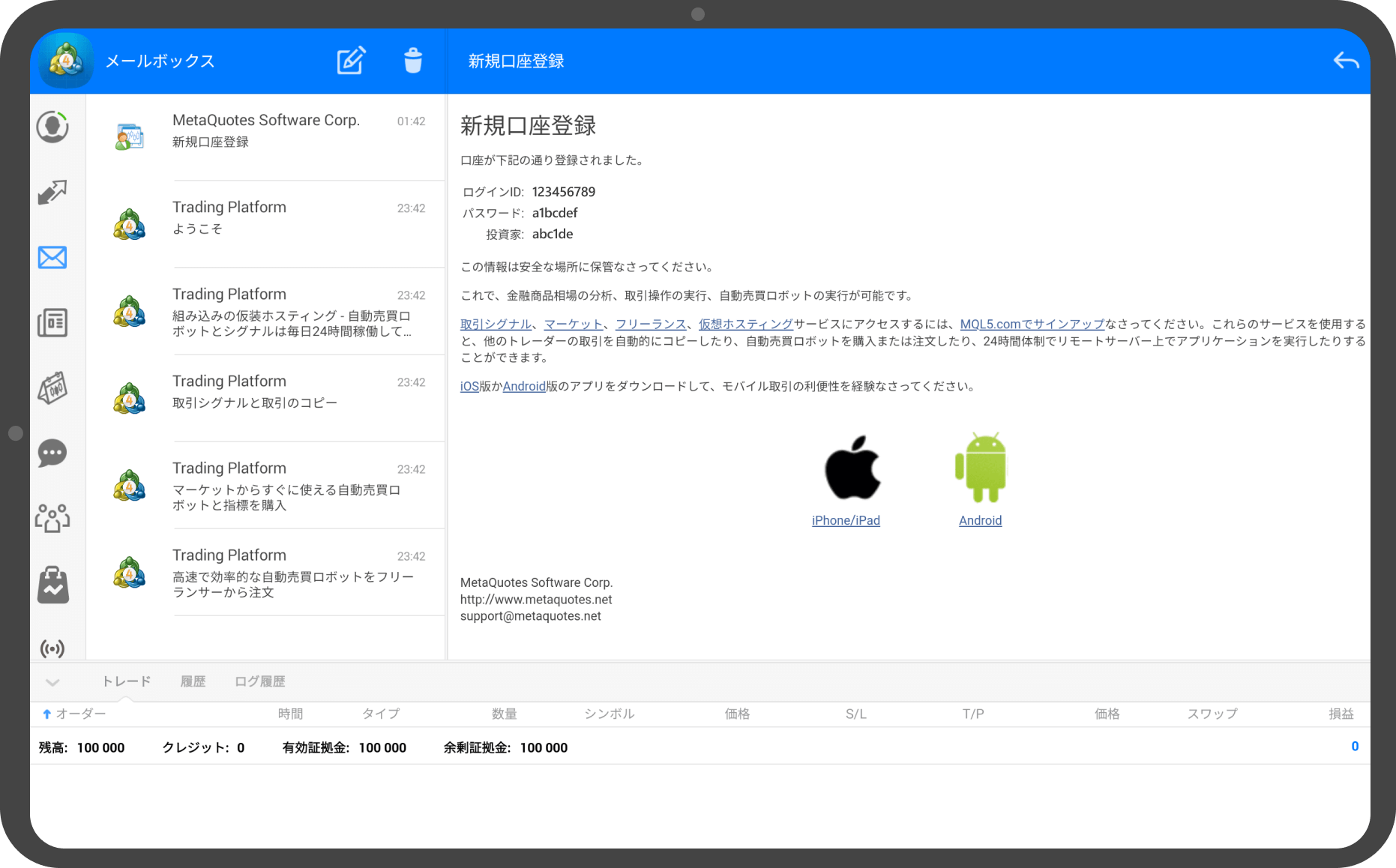Open the Trade screen via arrow icon
The height and width of the screenshot is (868, 1396).
point(52,193)
